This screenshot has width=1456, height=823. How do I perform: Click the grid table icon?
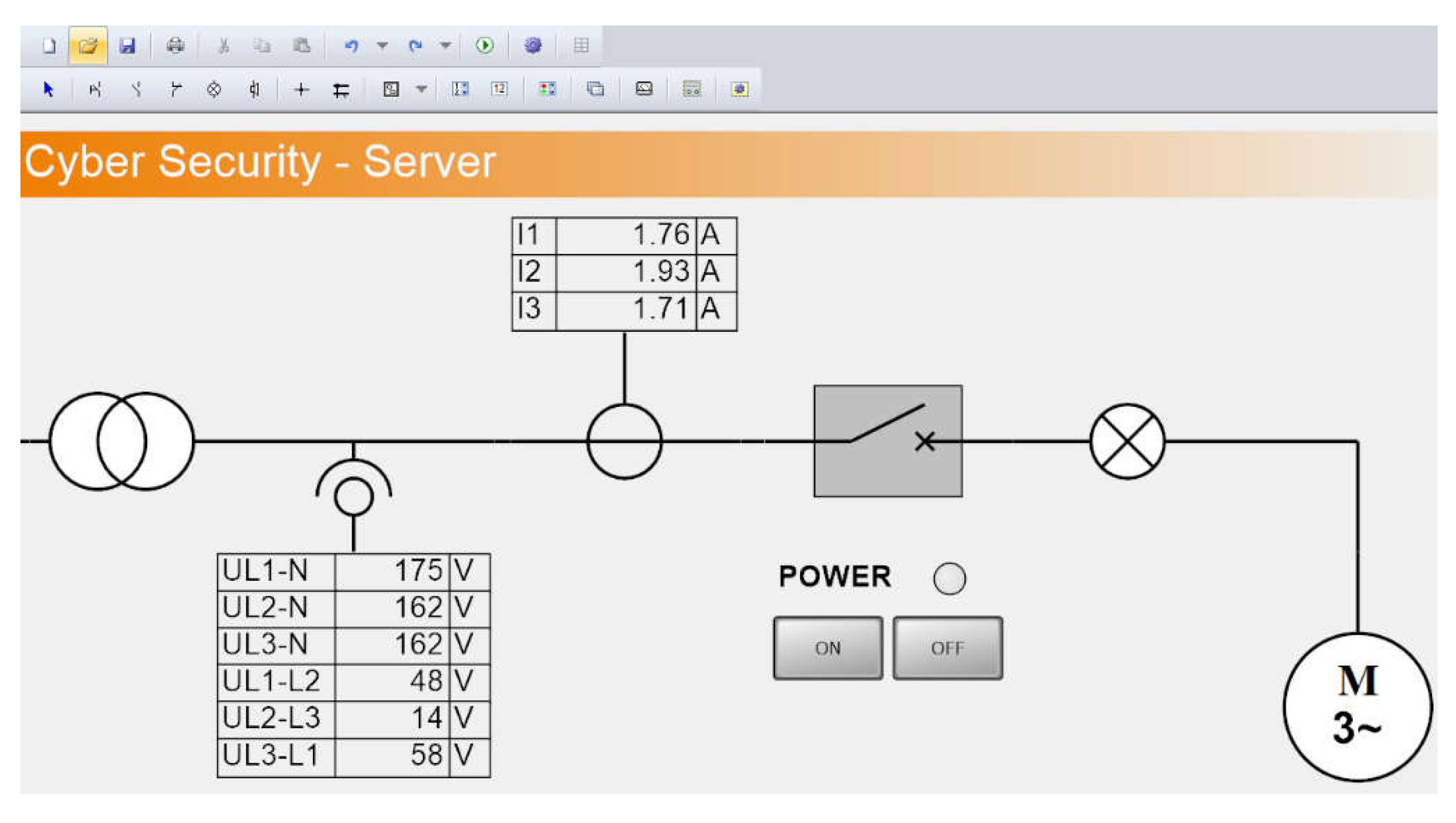tap(581, 45)
